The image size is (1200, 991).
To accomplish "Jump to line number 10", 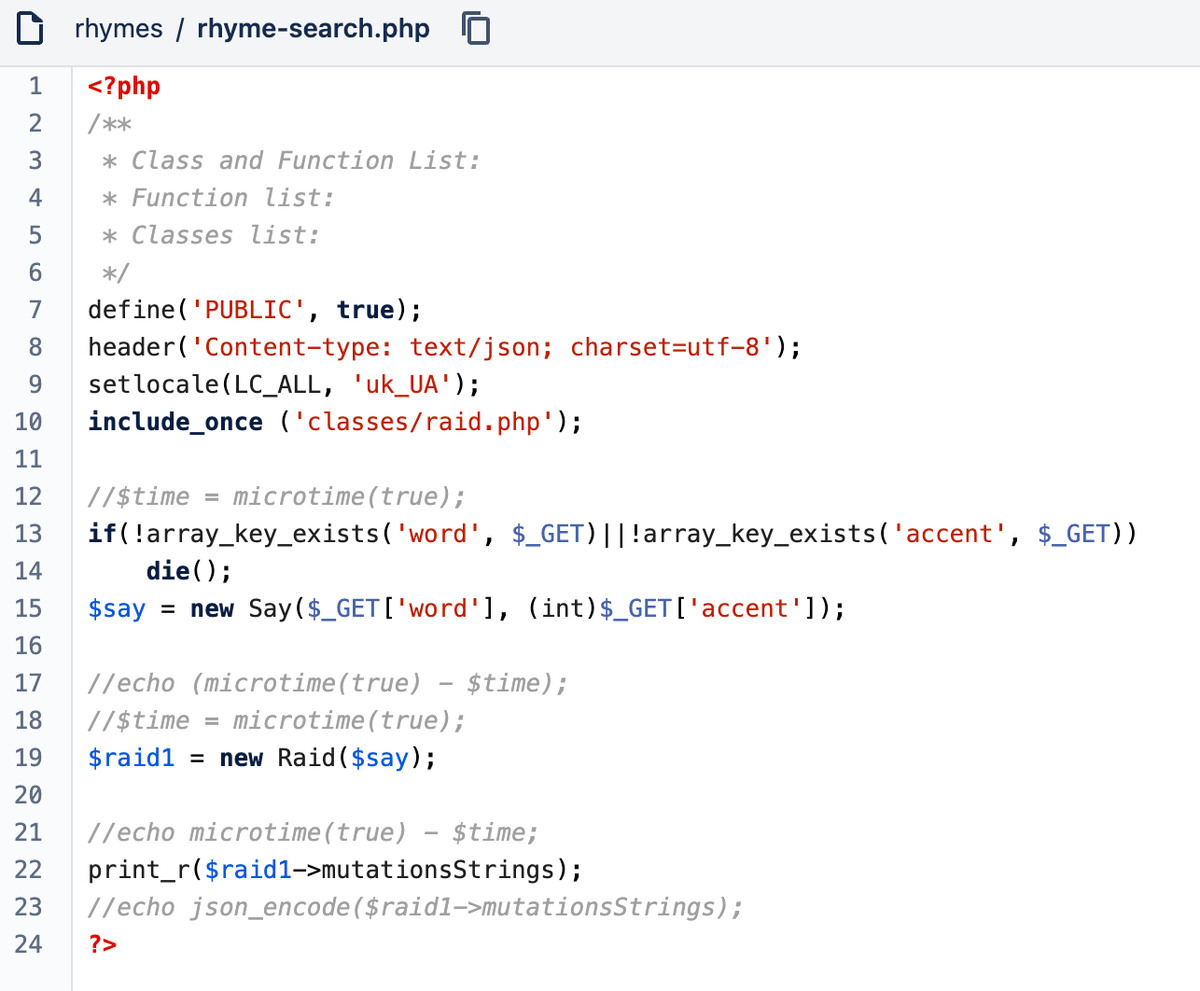I will (x=29, y=422).
